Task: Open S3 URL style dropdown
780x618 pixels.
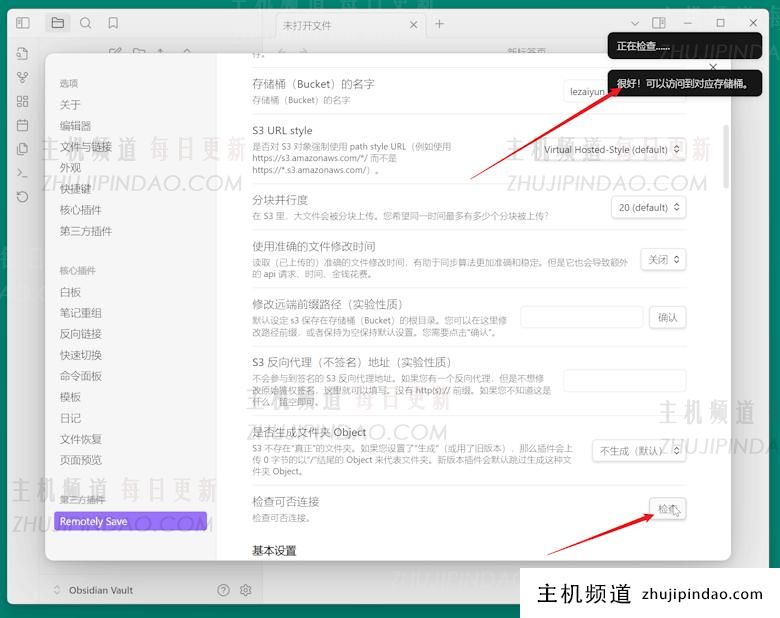Action: point(612,149)
